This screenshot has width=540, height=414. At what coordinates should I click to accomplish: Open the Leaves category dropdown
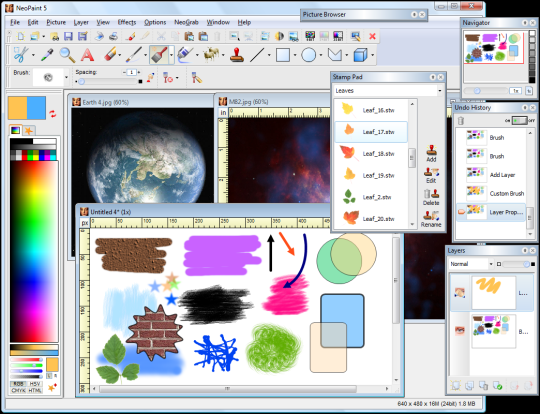pos(439,91)
